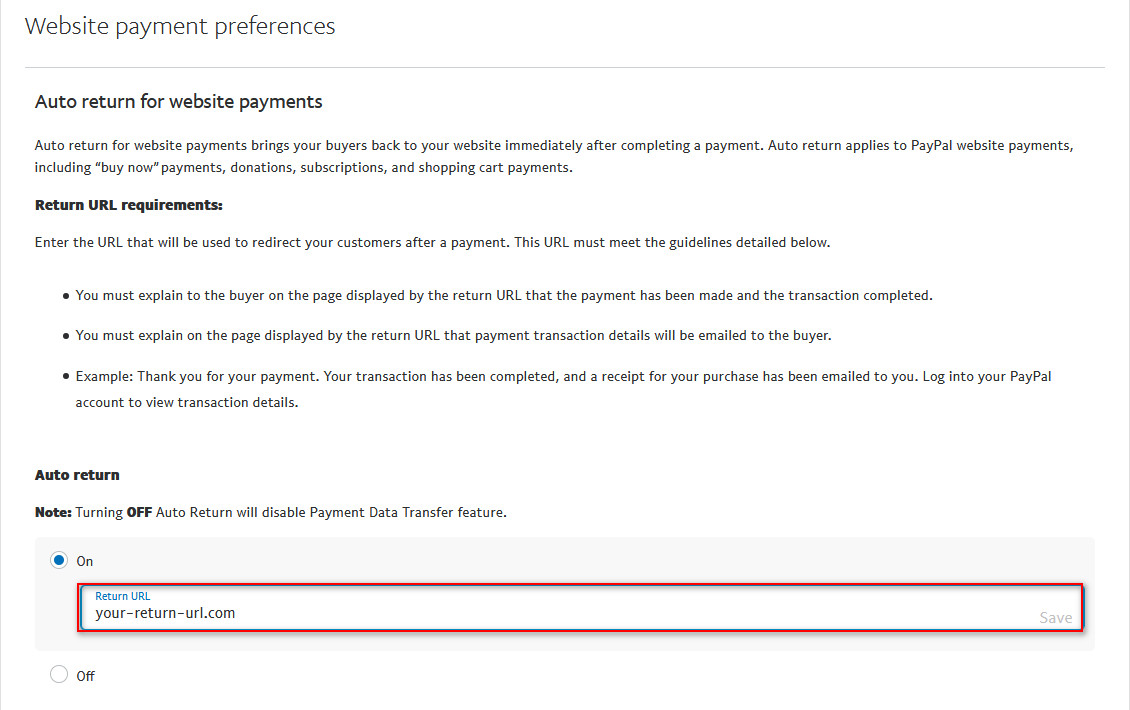Viewport: 1130px width, 710px height.
Task: Click the intro paragraph about buyers returning
Action: (554, 156)
